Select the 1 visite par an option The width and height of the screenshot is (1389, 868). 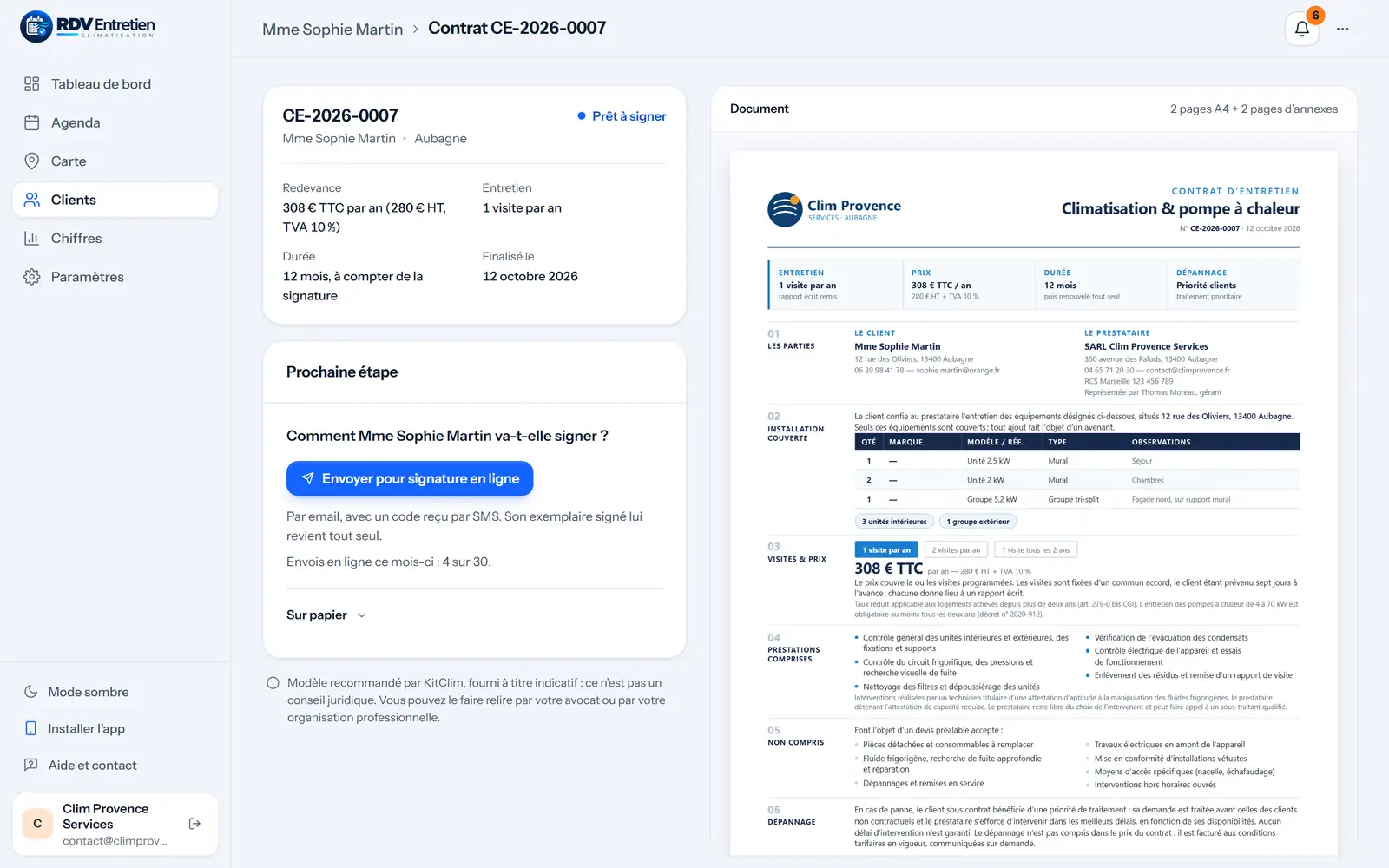pos(886,549)
